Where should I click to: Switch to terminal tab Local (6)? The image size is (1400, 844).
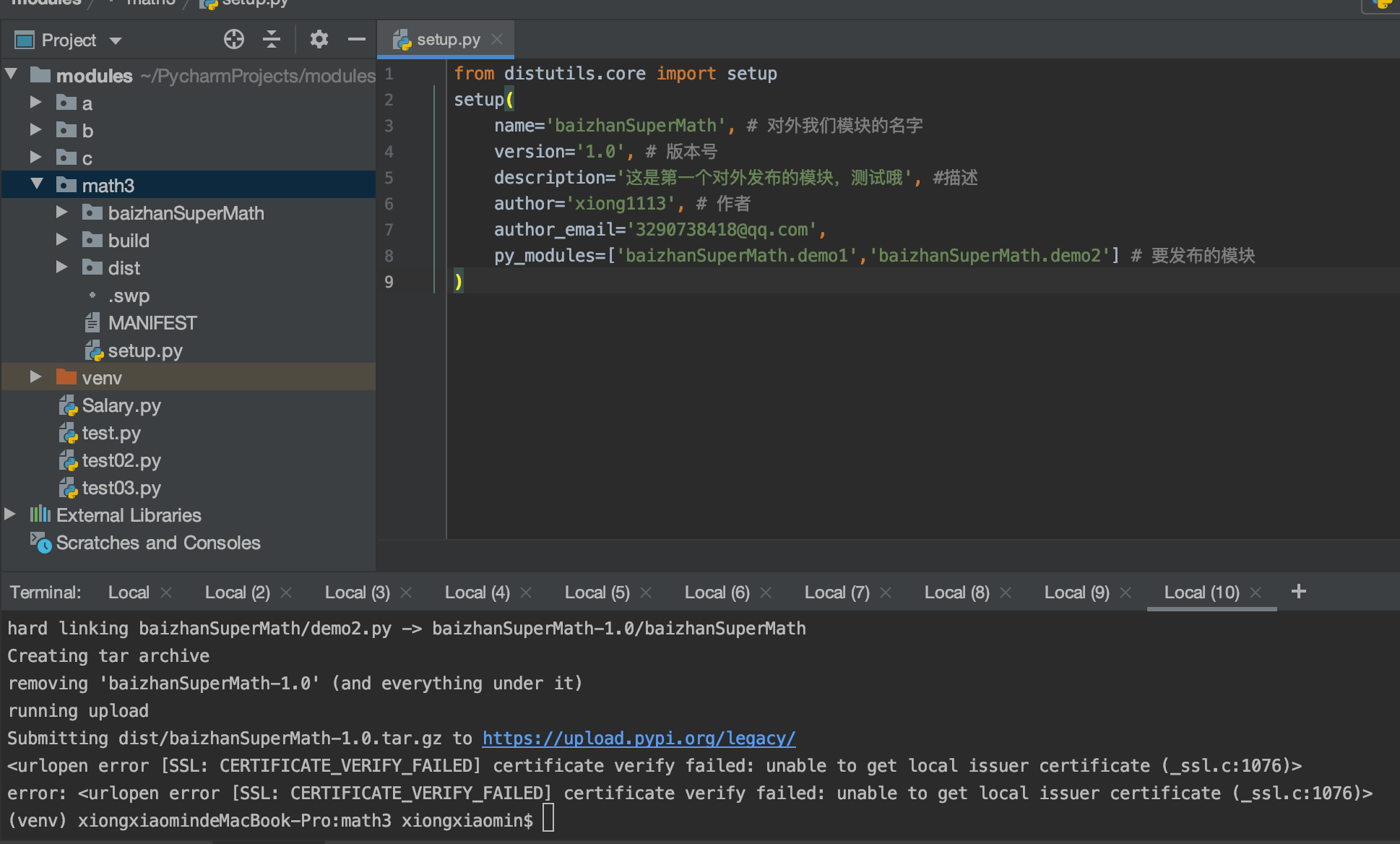[x=717, y=593]
